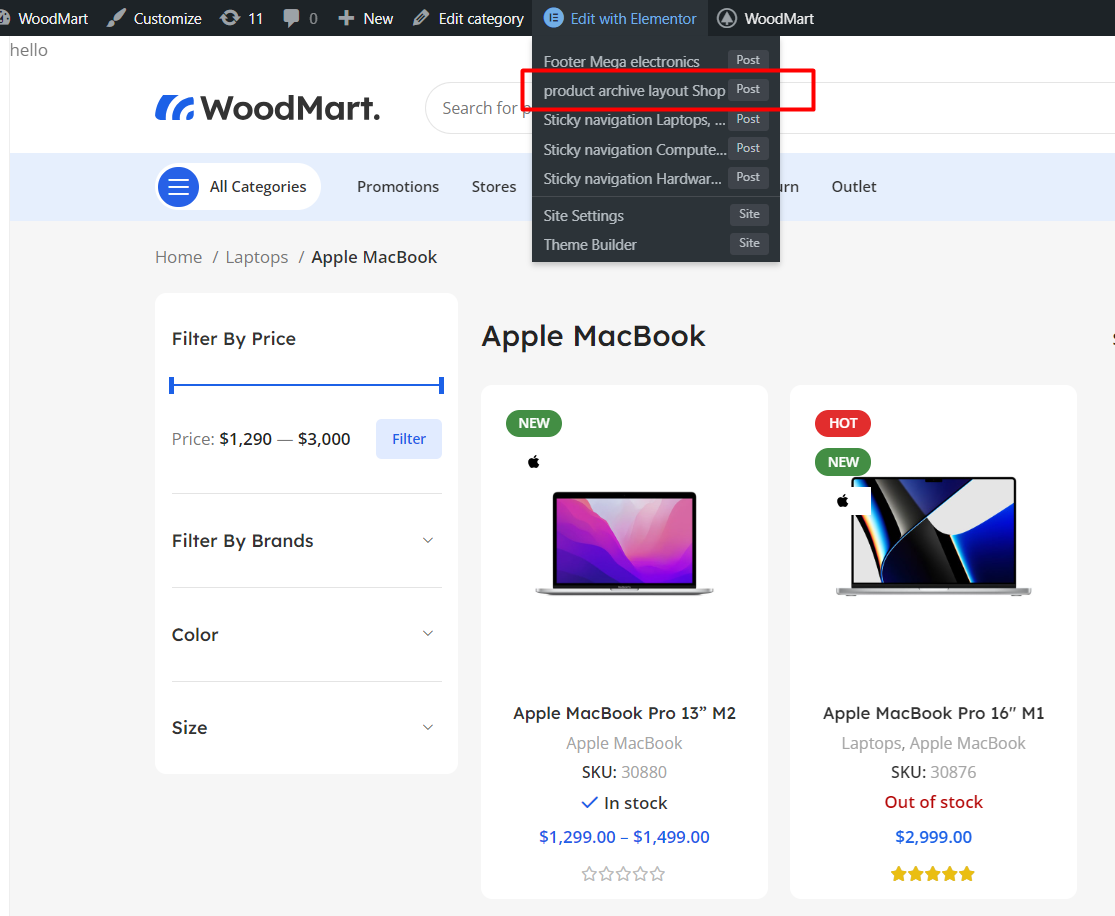Click the NEW badge on MacBook Pro 16
Viewport: 1115px width, 916px height.
(843, 462)
